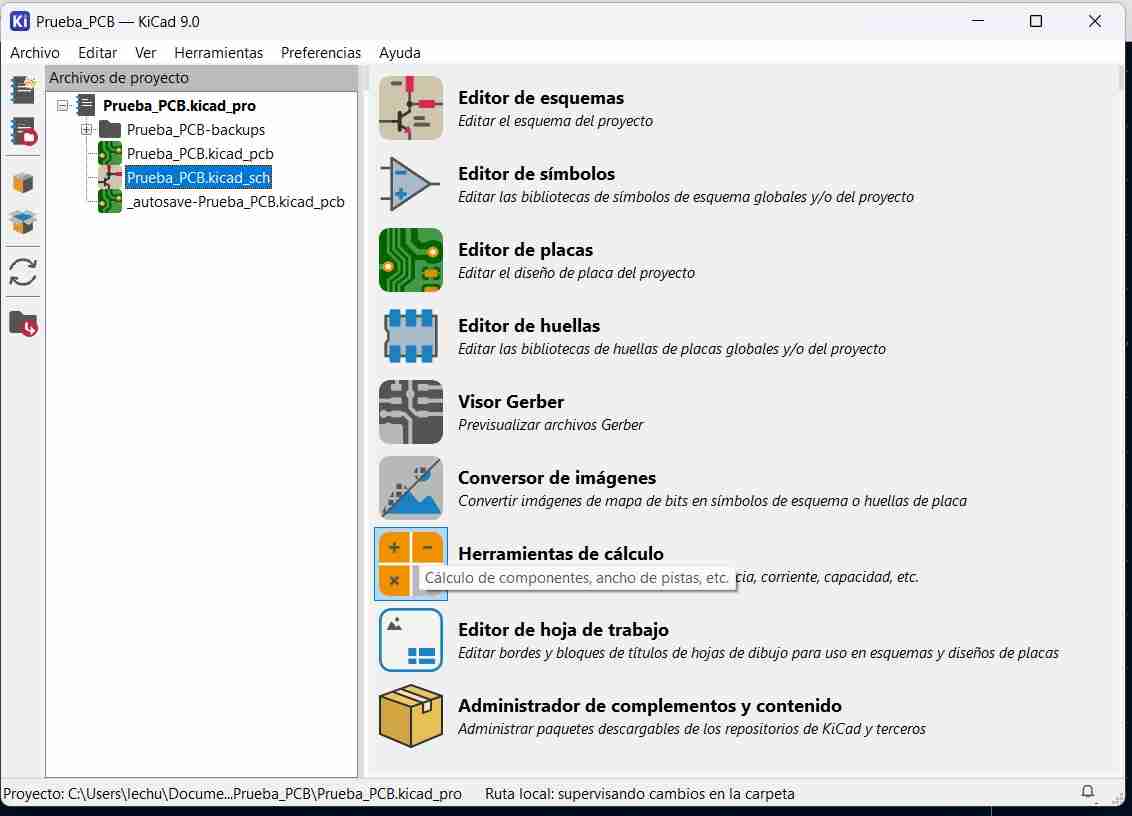This screenshot has width=1132, height=816.
Task: Click the Editor de huellas title text
Action: pos(529,326)
